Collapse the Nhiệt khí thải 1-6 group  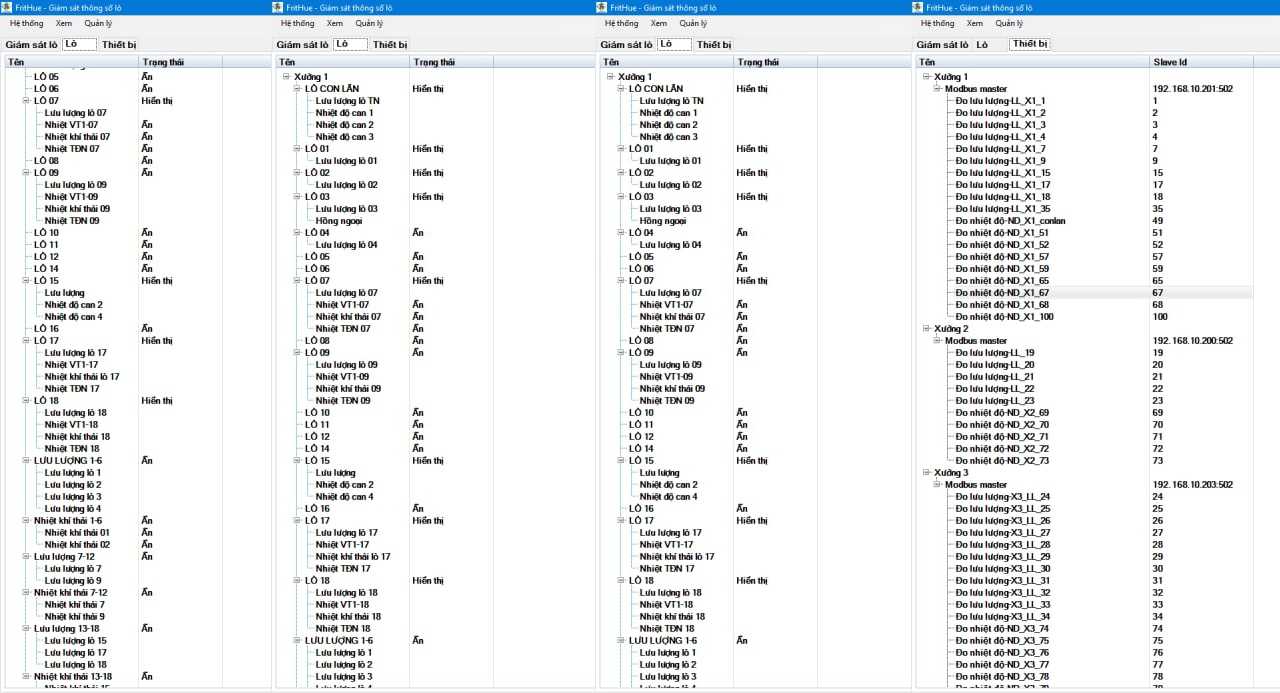[x=26, y=521]
